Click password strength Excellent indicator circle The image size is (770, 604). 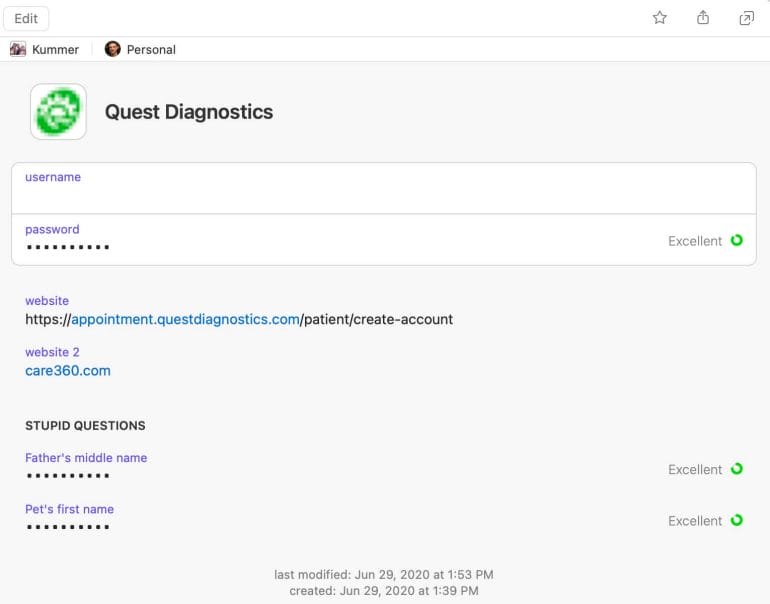point(737,241)
